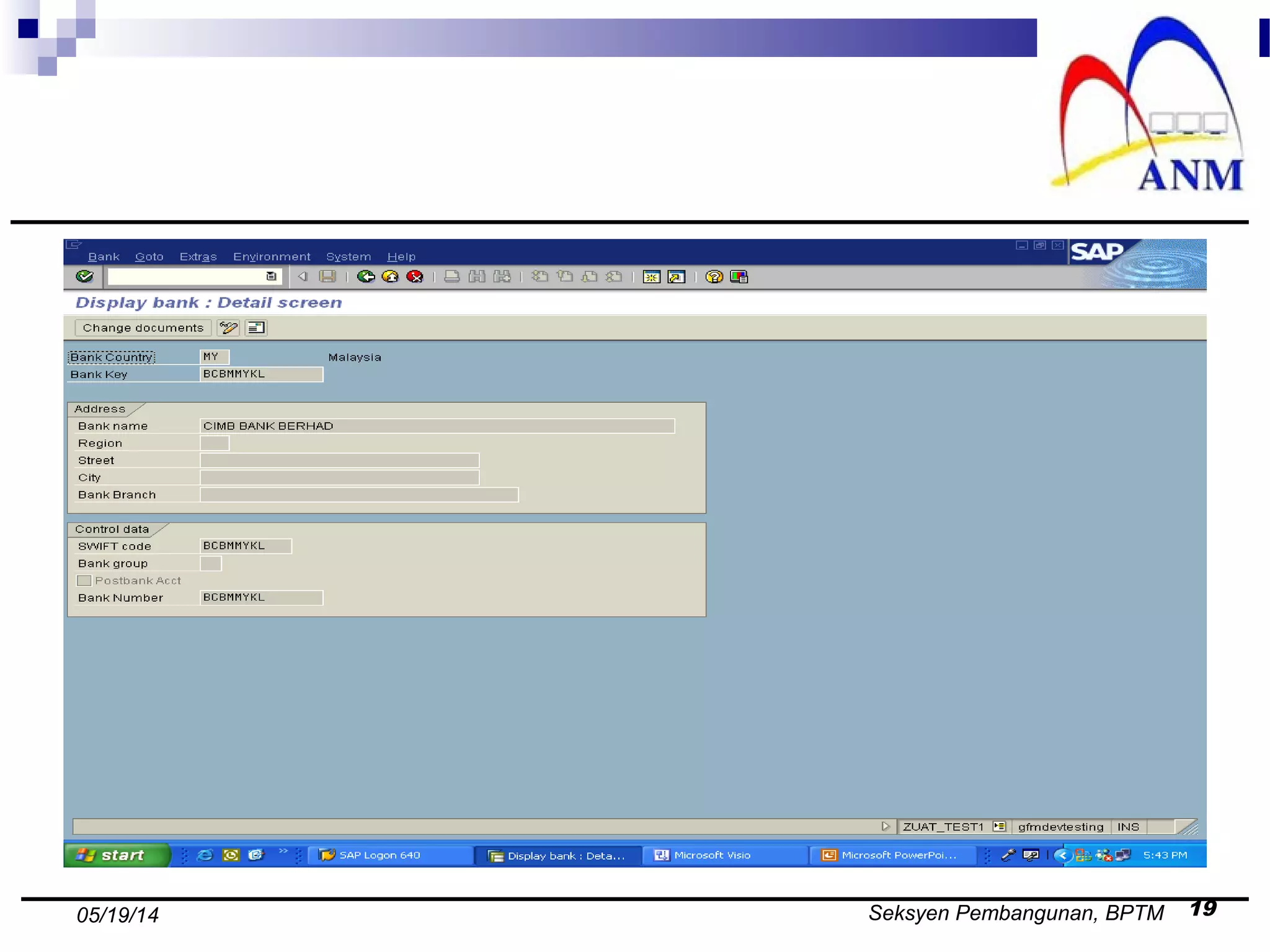Viewport: 1270px width, 952px height.
Task: Click the red Cancel icon
Action: [415, 276]
